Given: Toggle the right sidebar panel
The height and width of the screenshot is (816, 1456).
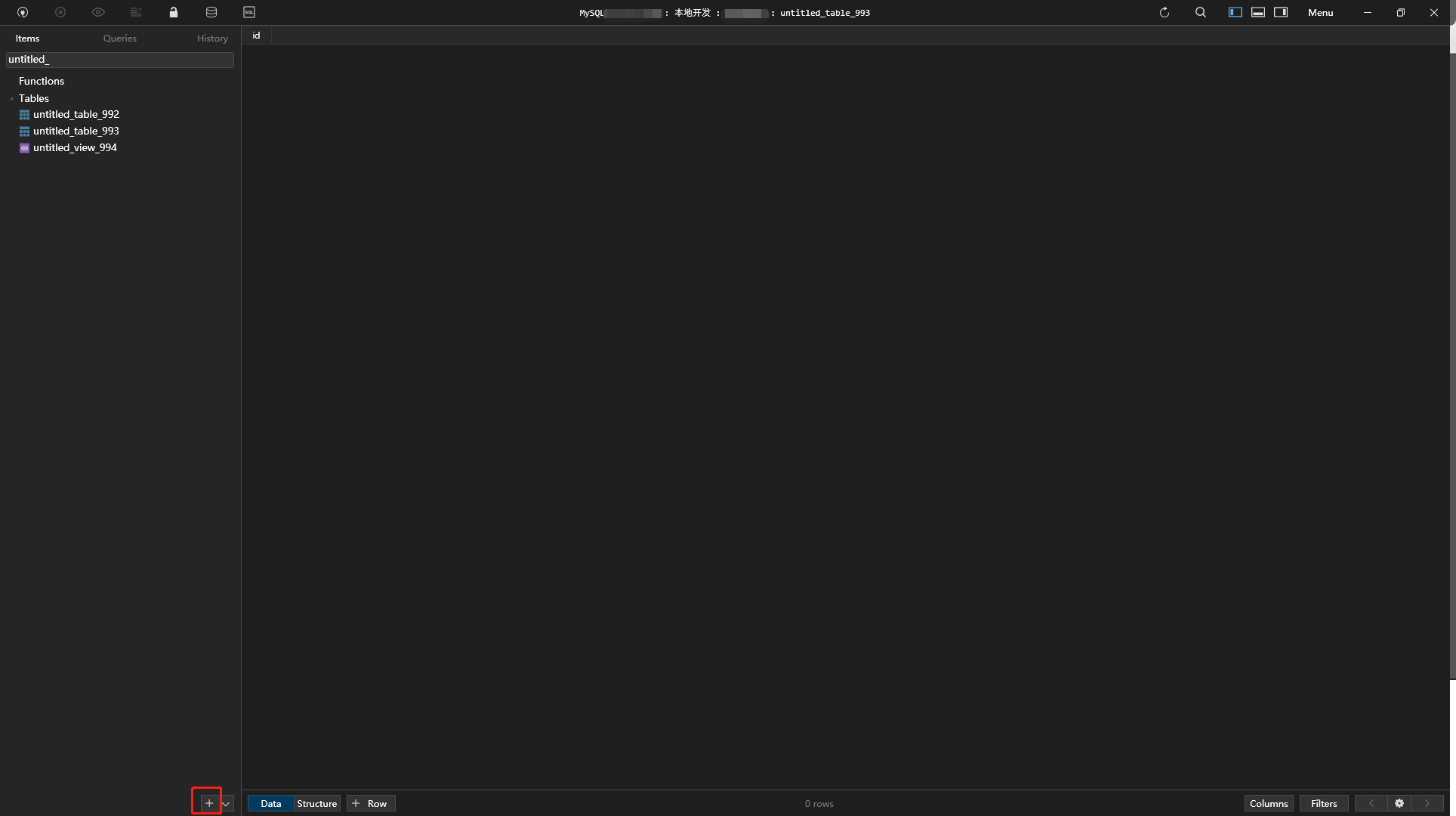Looking at the screenshot, I should [x=1281, y=12].
